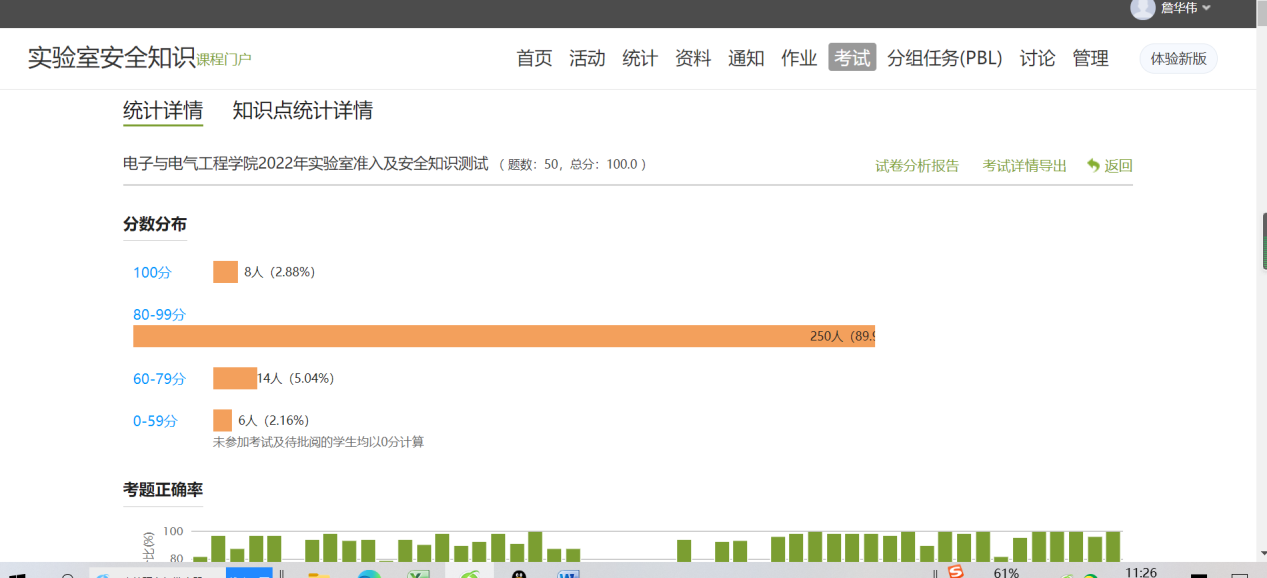Open the 管理 menu item
Viewport: 1267px width, 578px height.
pyautogui.click(x=1090, y=58)
